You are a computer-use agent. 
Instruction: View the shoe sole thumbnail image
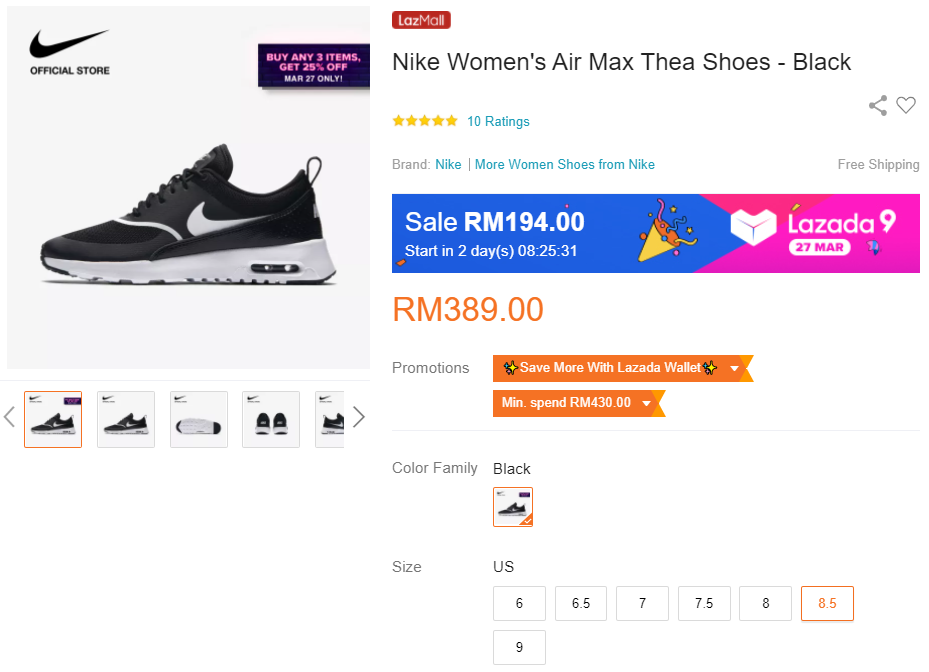click(x=199, y=419)
